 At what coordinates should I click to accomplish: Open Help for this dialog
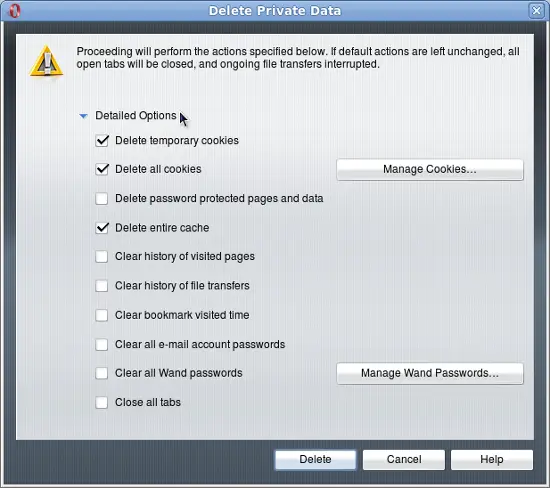click(492, 460)
